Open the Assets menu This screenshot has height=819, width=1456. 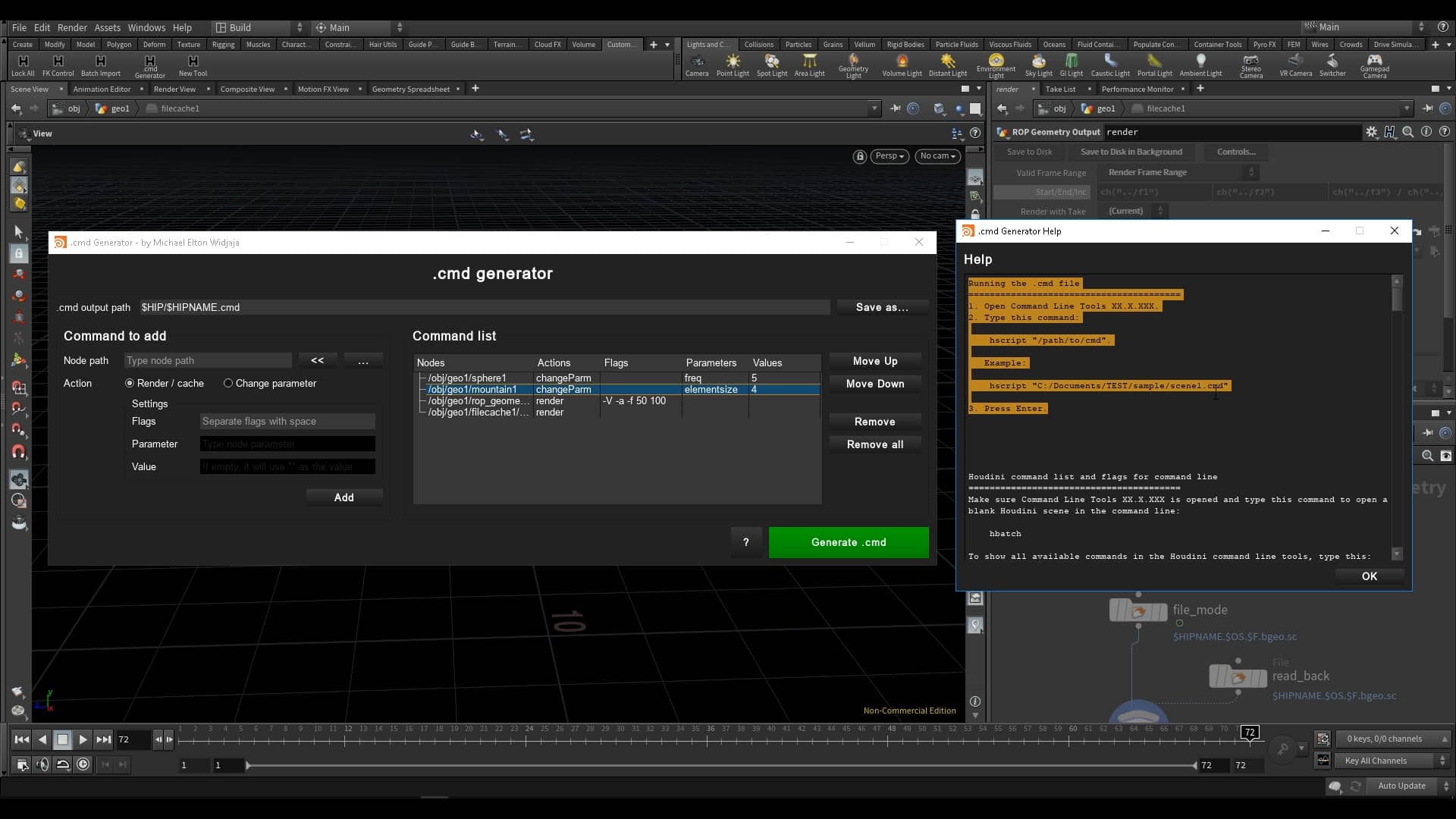click(107, 27)
